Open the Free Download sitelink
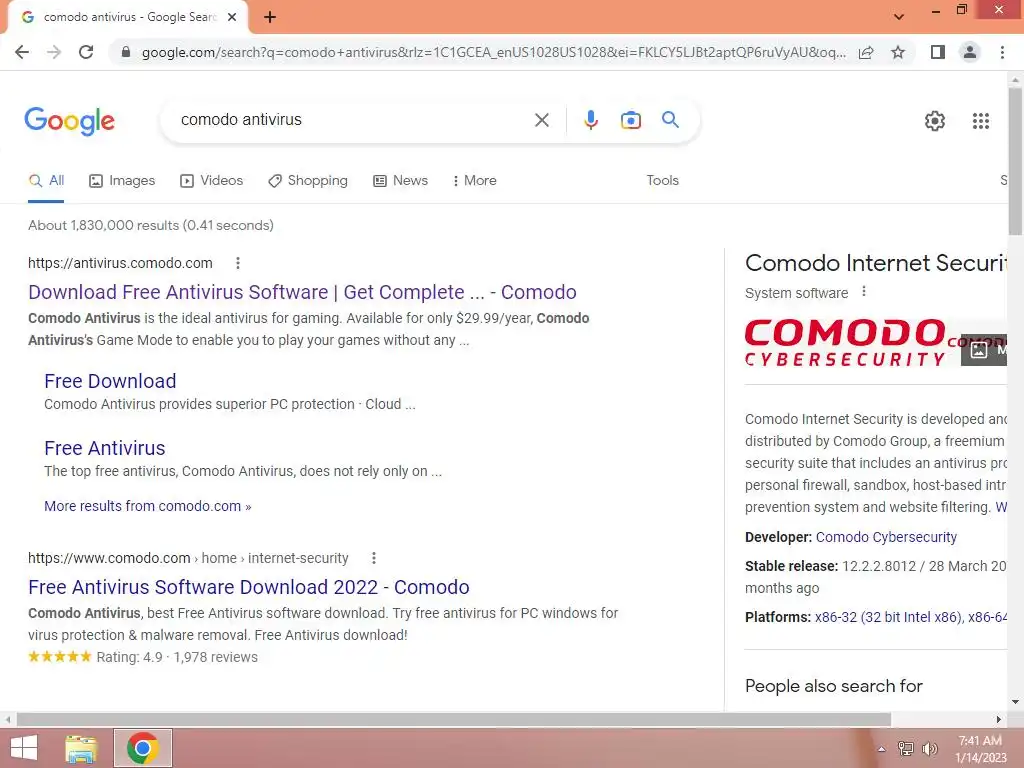Viewport: 1024px width, 768px height. coord(110,381)
